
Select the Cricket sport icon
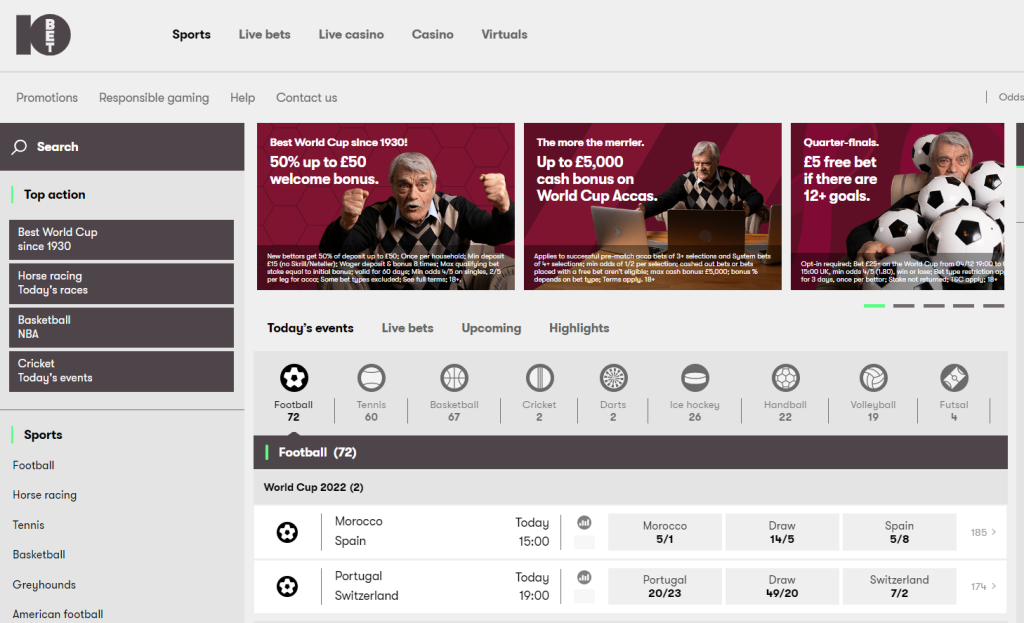tap(539, 377)
